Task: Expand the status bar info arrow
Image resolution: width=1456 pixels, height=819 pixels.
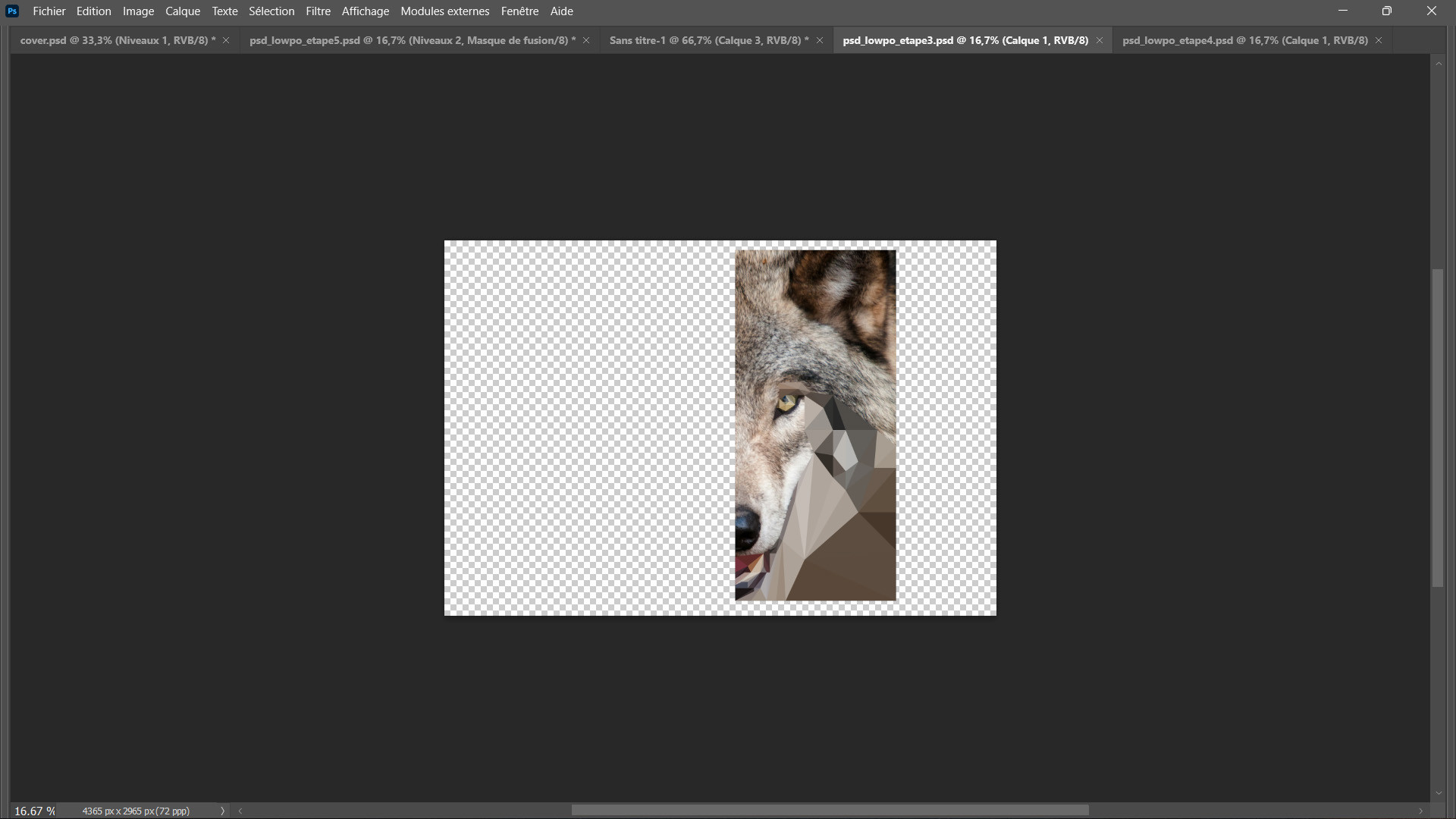Action: (222, 811)
